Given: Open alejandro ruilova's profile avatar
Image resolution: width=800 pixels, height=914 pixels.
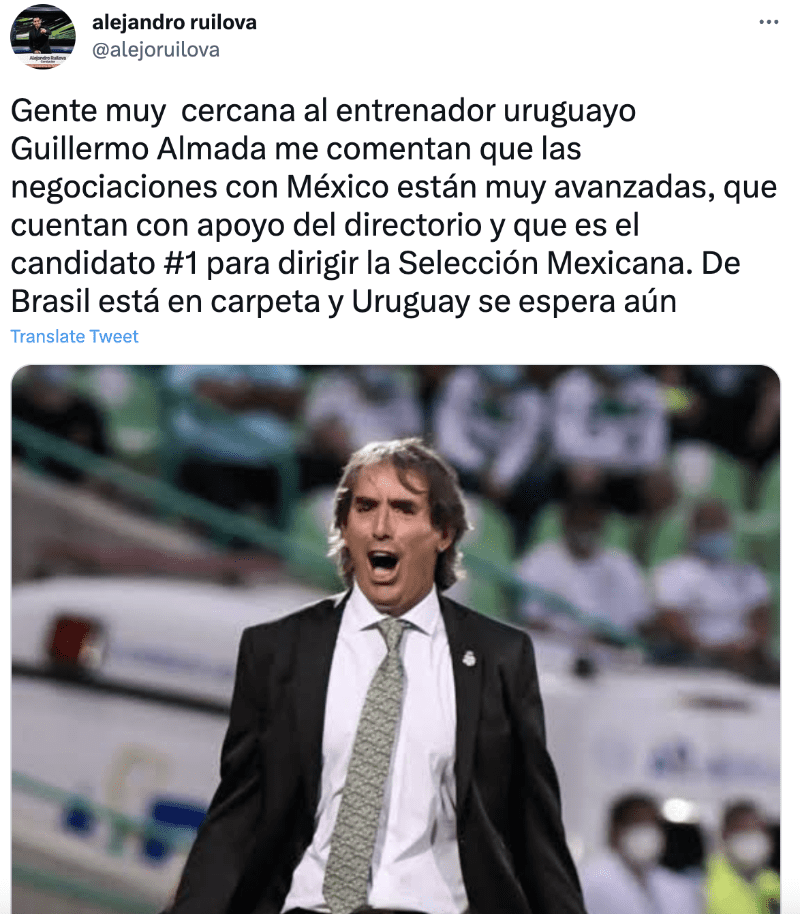Looking at the screenshot, I should [43, 36].
